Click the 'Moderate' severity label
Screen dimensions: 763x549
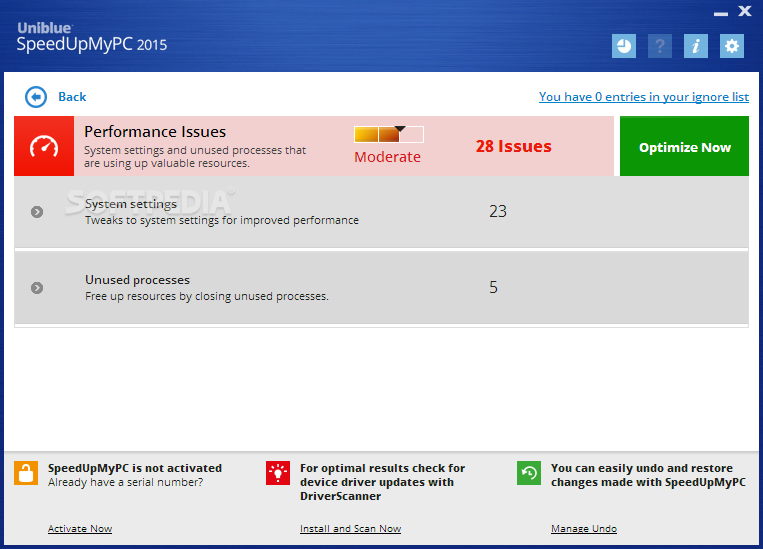pos(387,157)
